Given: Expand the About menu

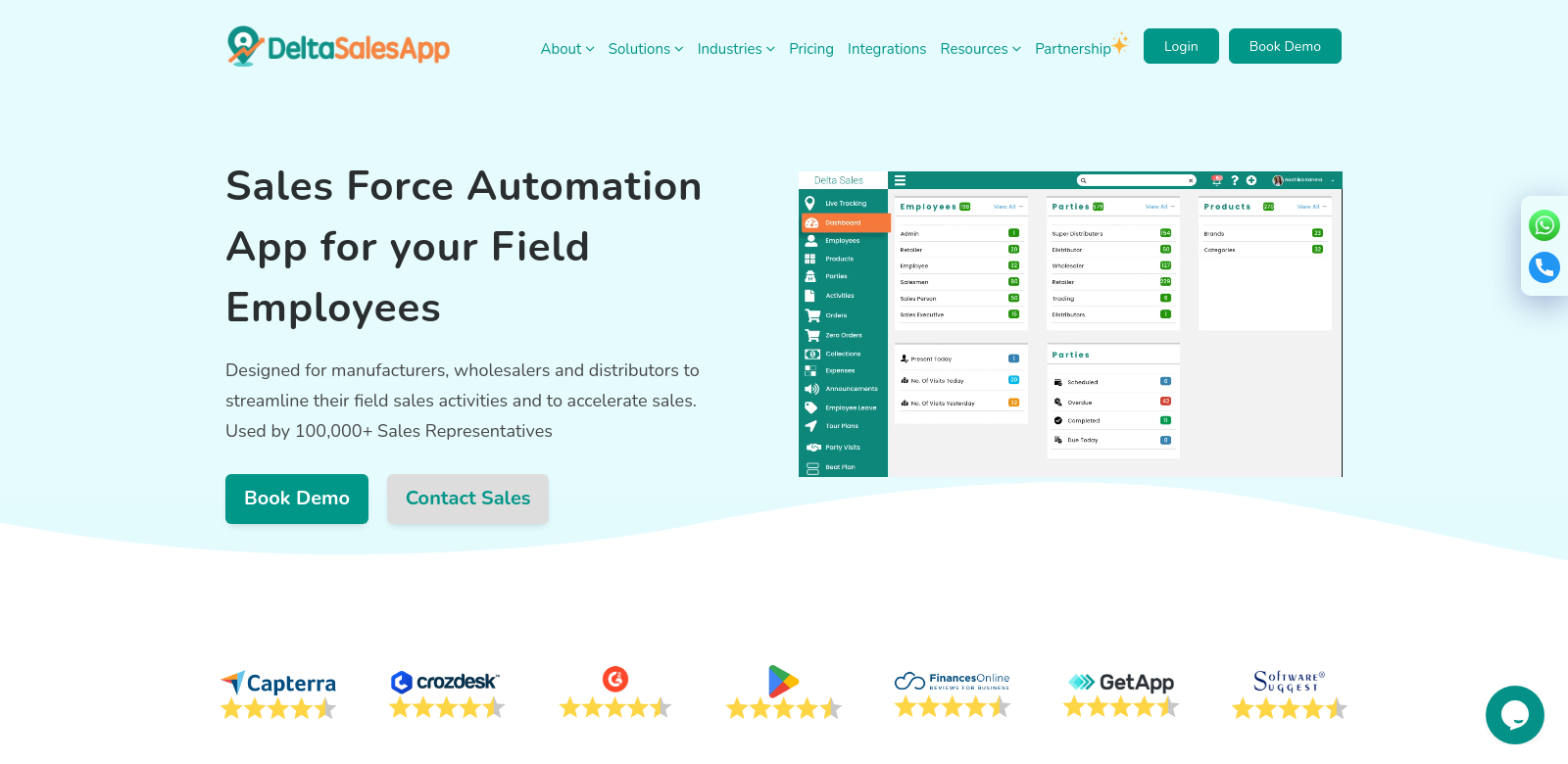Looking at the screenshot, I should [x=567, y=49].
